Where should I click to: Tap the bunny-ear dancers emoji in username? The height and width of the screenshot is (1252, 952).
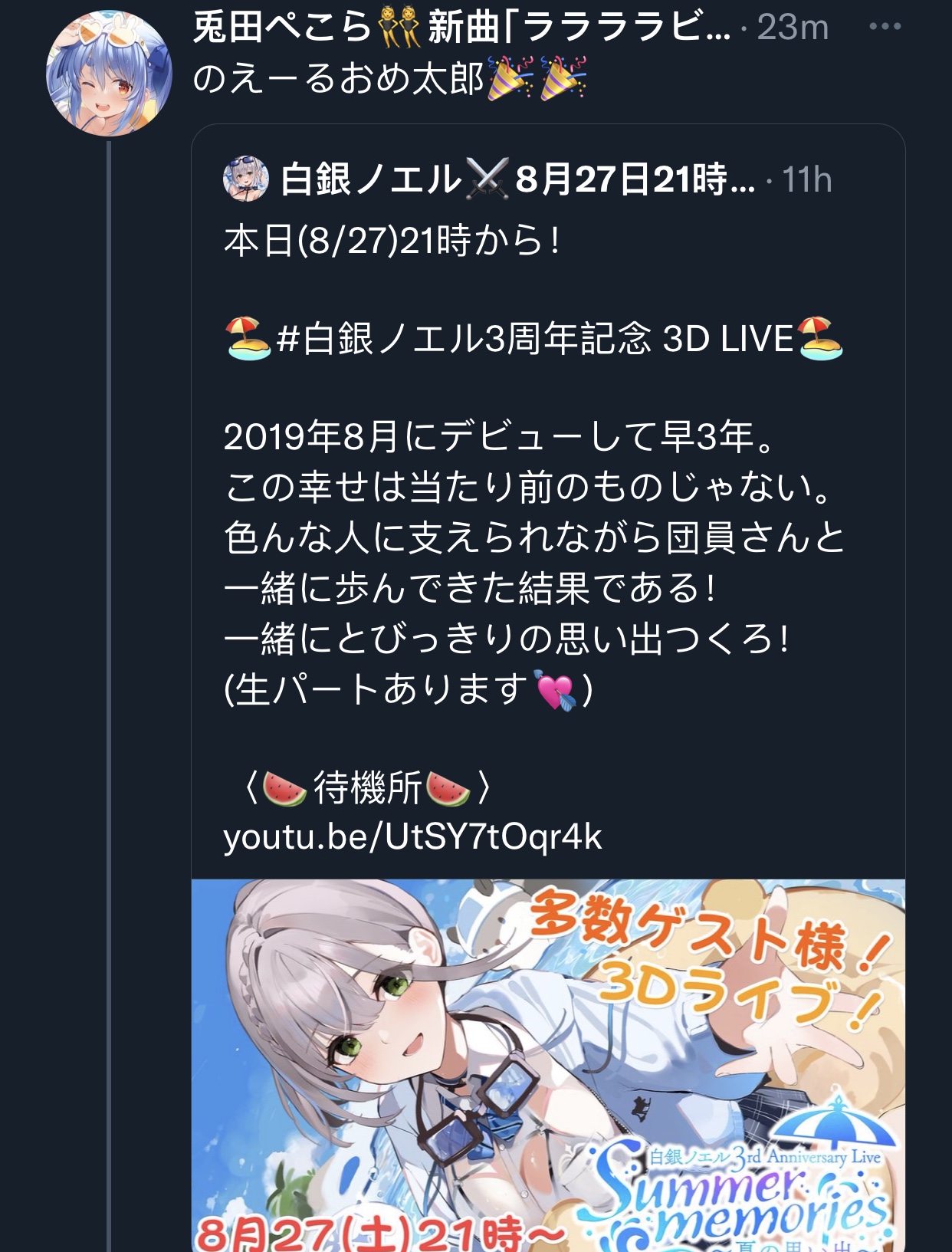[x=399, y=28]
